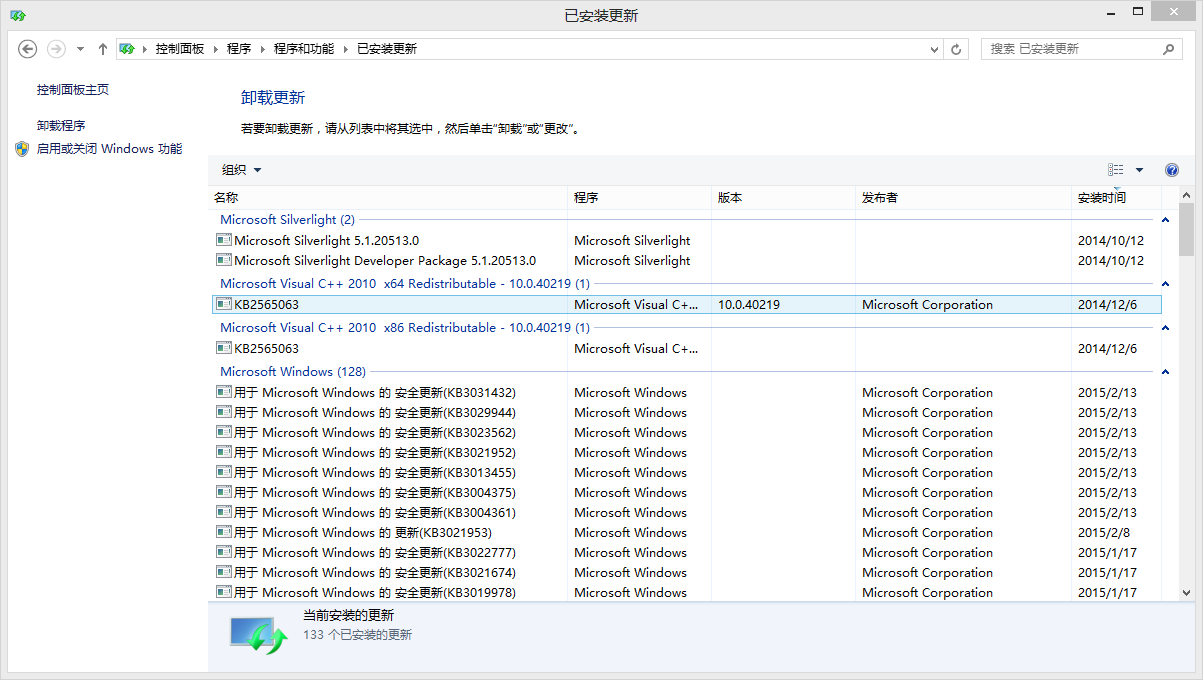Viewport: 1203px width, 680px height.
Task: Select the KB3013455 security update
Action: (x=687, y=473)
